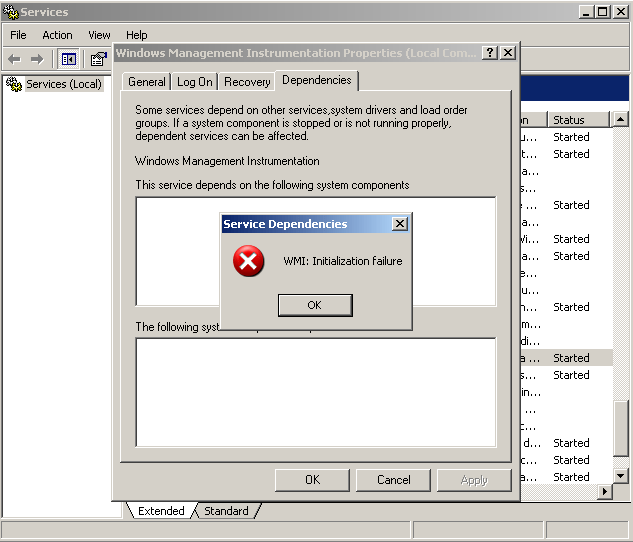This screenshot has height=542, width=633.
Task: Click 'Started' in the highlighted services row
Action: [571, 358]
